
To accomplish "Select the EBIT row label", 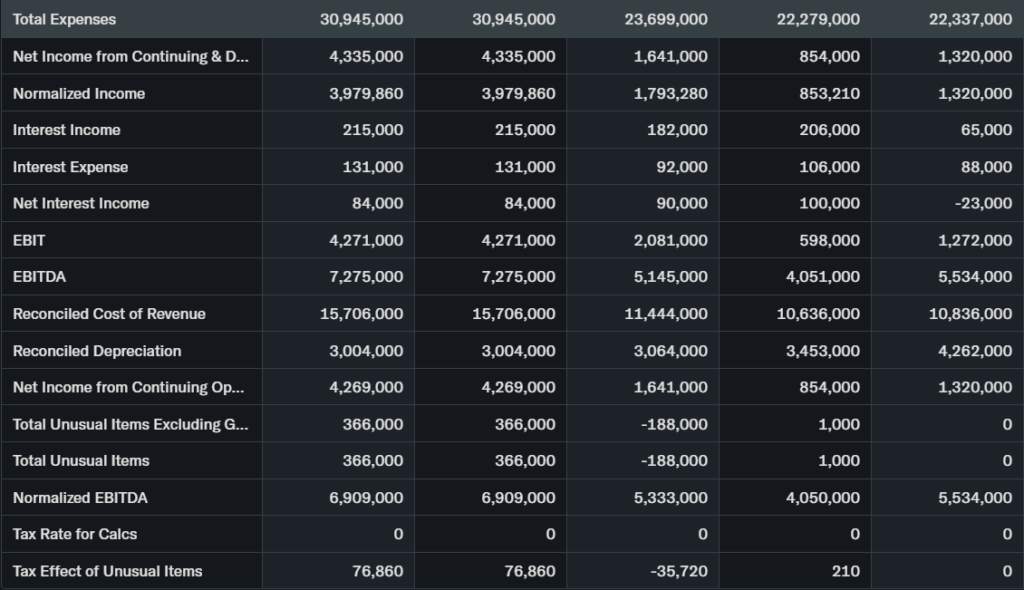I will 29,240.
